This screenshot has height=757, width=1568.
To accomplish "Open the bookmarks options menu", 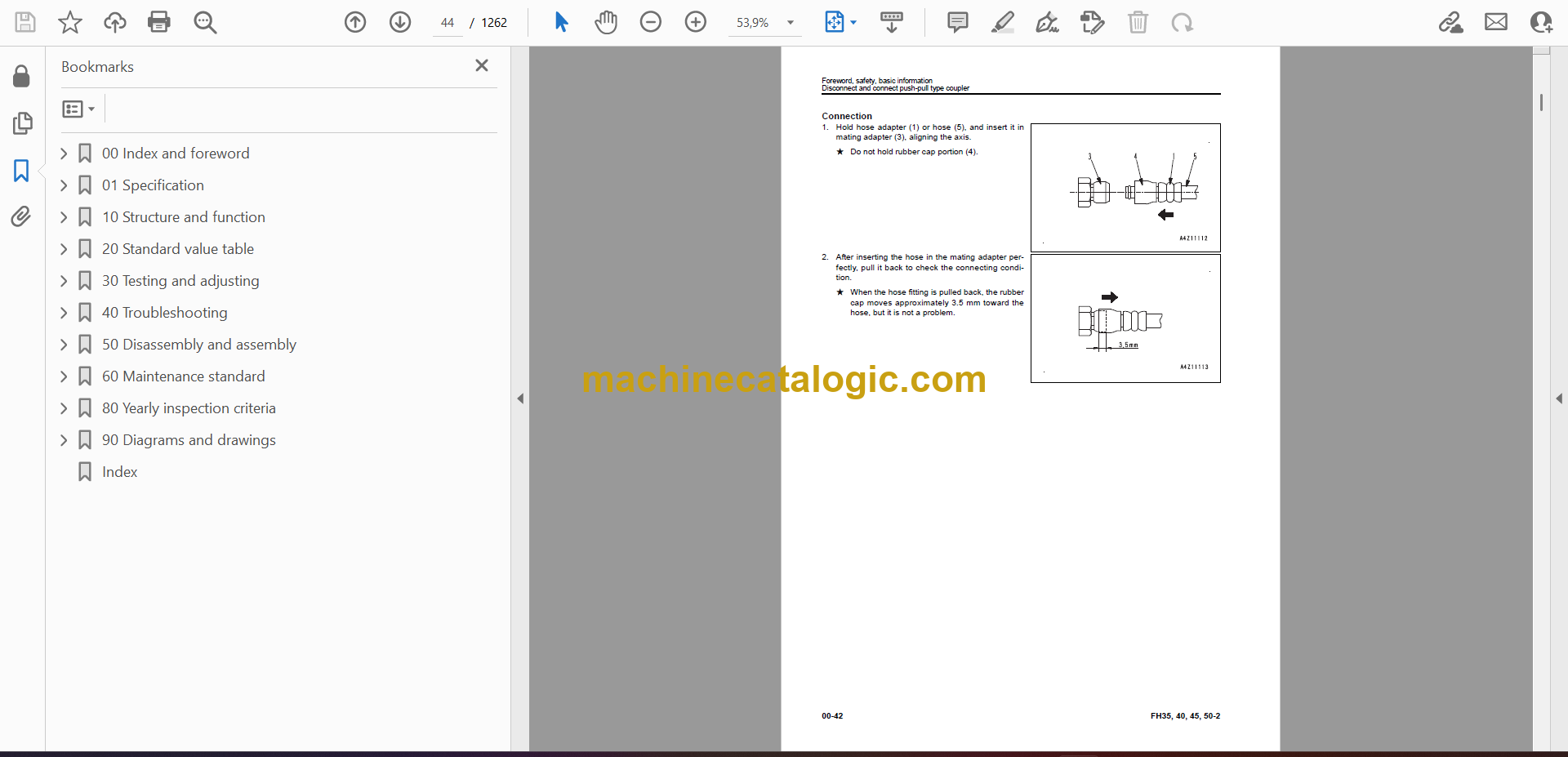I will [x=78, y=109].
